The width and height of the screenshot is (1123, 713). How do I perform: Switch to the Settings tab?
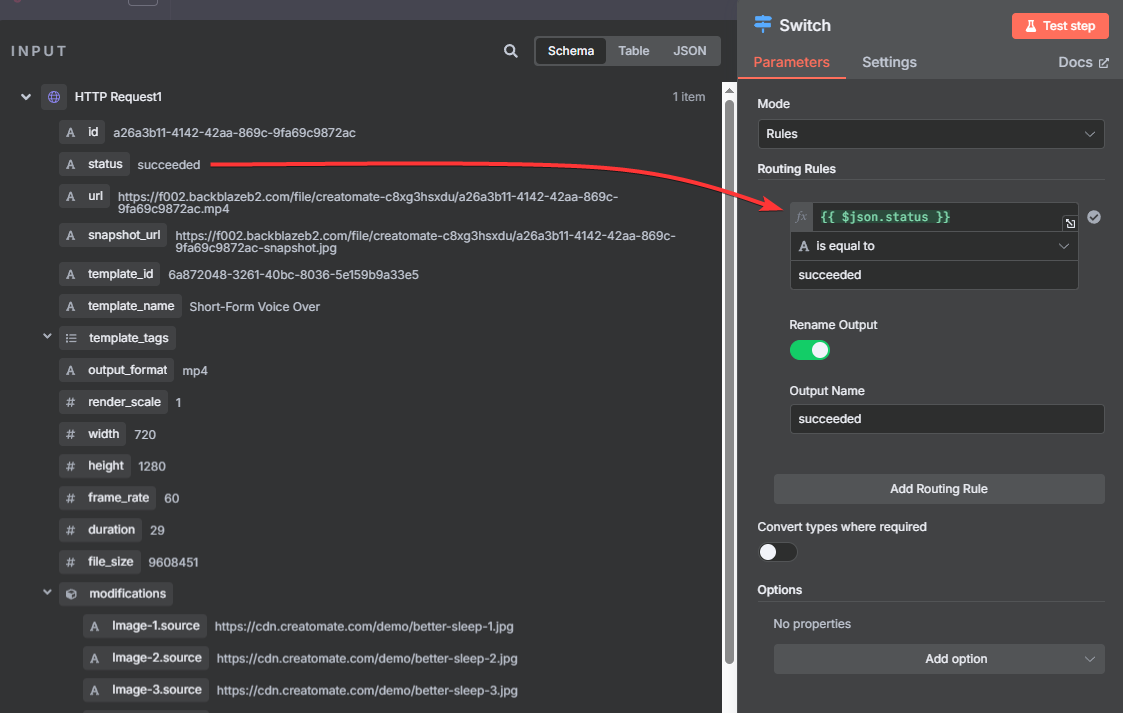point(889,62)
